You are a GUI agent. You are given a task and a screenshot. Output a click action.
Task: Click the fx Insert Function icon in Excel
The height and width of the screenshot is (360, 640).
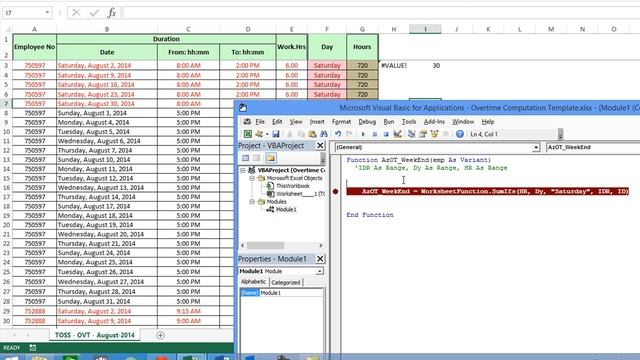[111, 13]
